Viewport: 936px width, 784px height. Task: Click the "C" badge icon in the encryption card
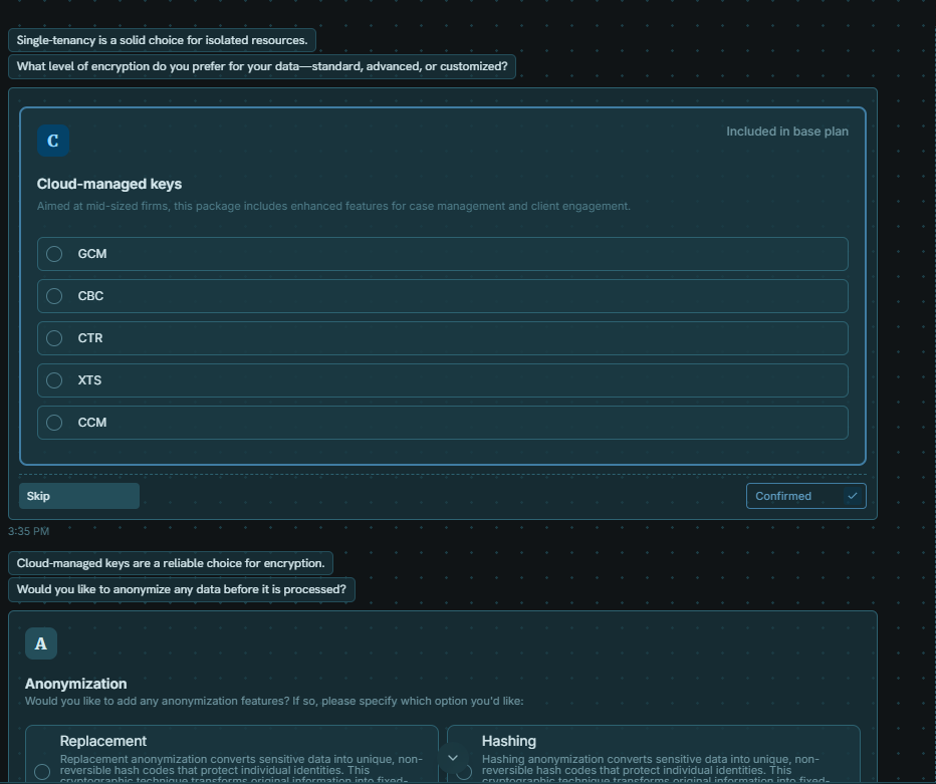coord(53,141)
